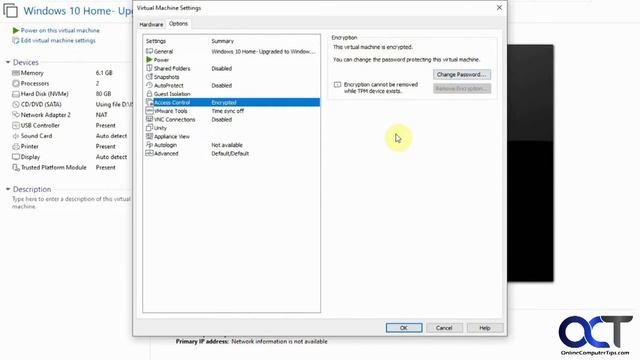Select the Options tab
The width and height of the screenshot is (640, 360).
(x=178, y=24)
